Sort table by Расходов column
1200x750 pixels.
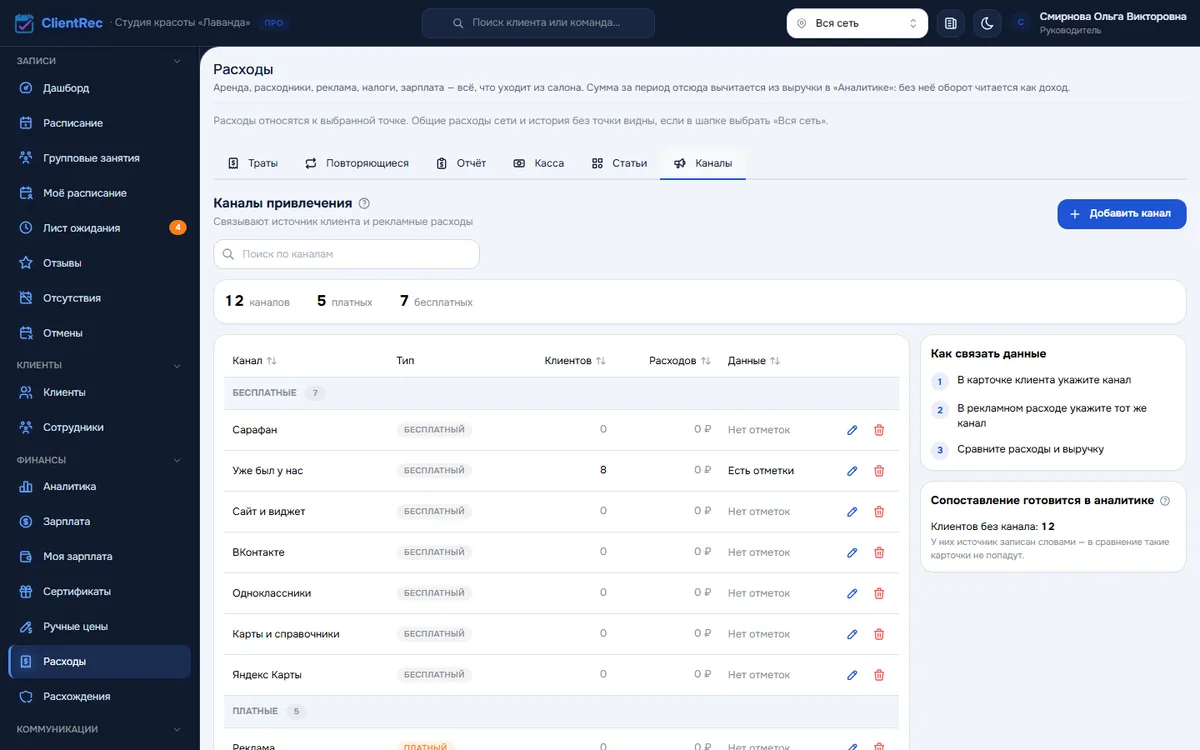click(x=680, y=361)
